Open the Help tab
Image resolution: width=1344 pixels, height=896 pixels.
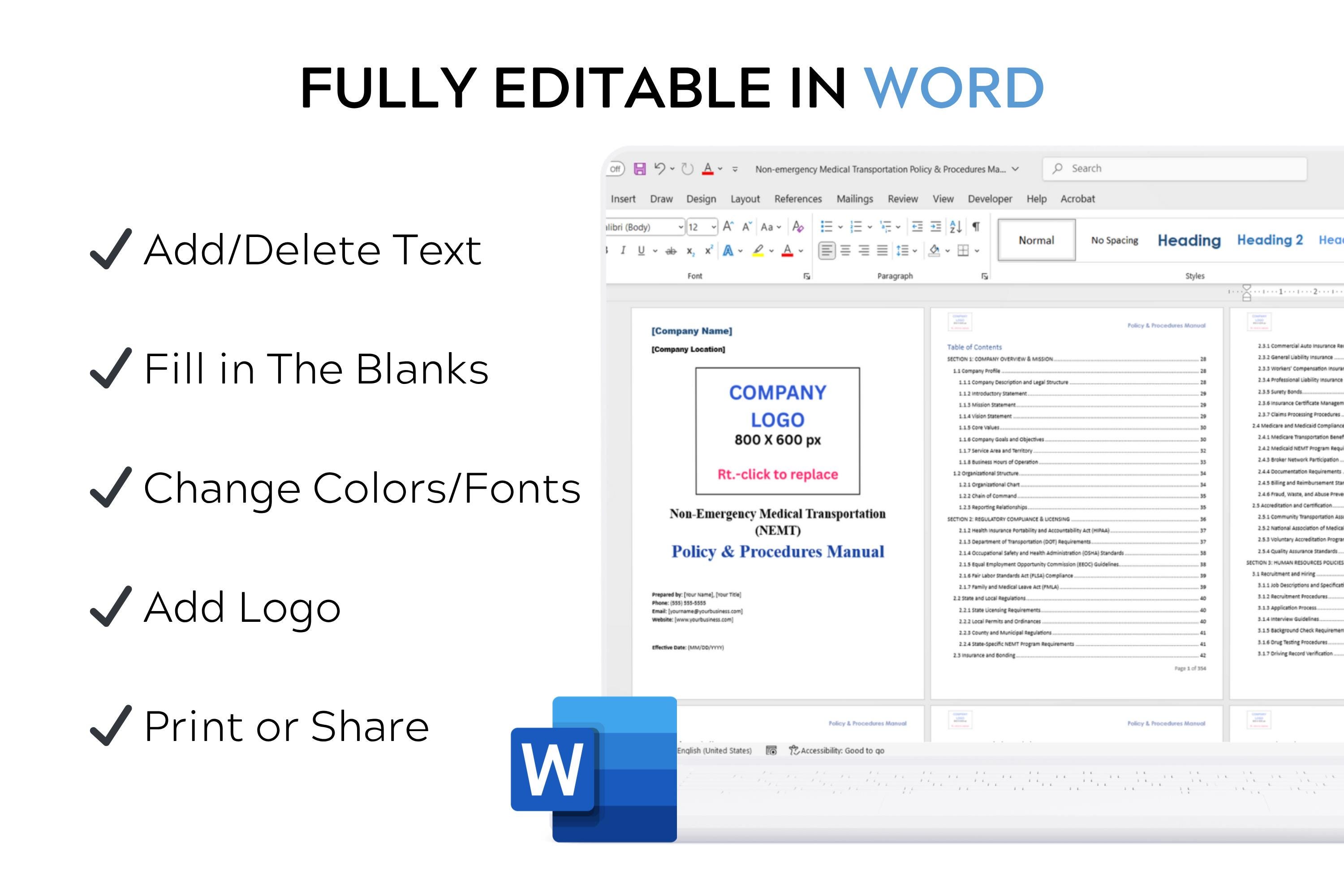point(1037,199)
